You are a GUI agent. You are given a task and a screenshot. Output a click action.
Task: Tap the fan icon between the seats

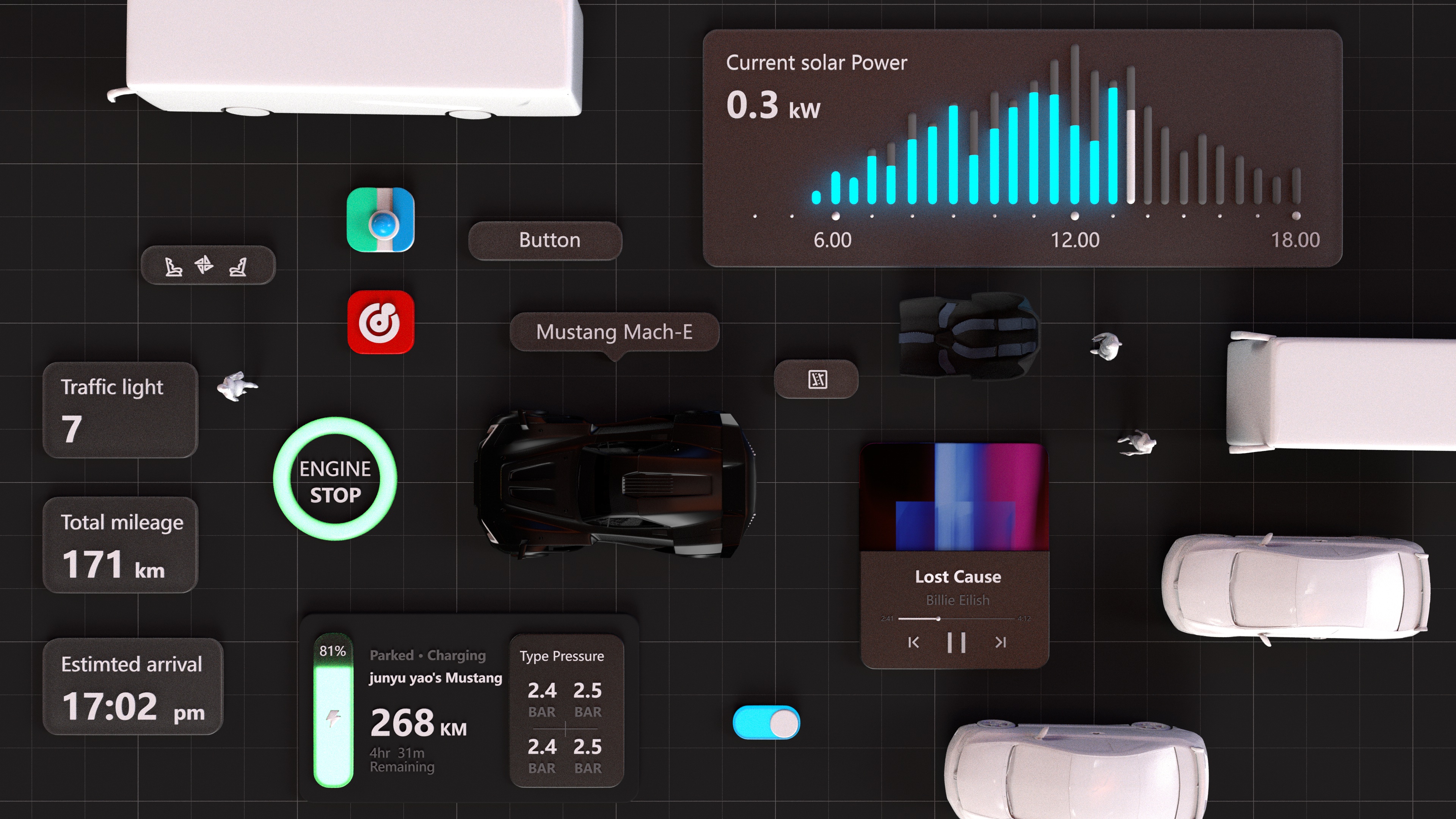coord(204,264)
